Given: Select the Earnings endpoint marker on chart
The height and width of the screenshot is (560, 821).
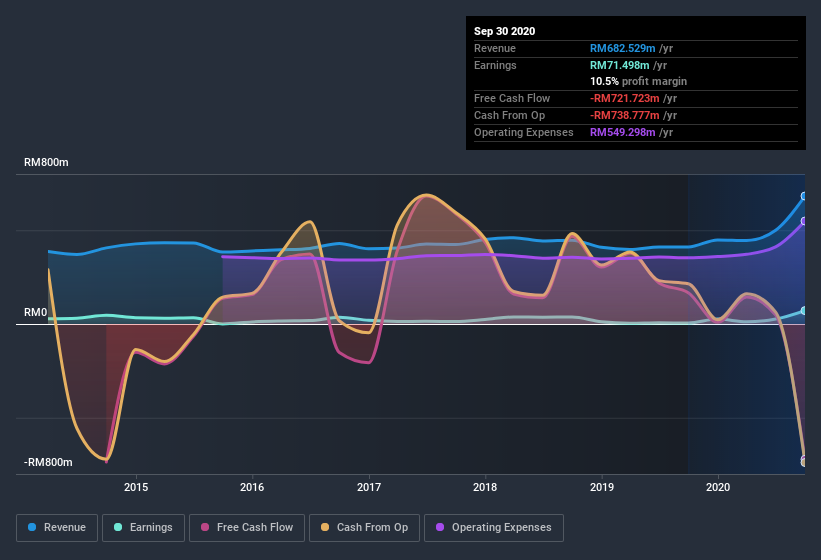Looking at the screenshot, I should click(804, 311).
